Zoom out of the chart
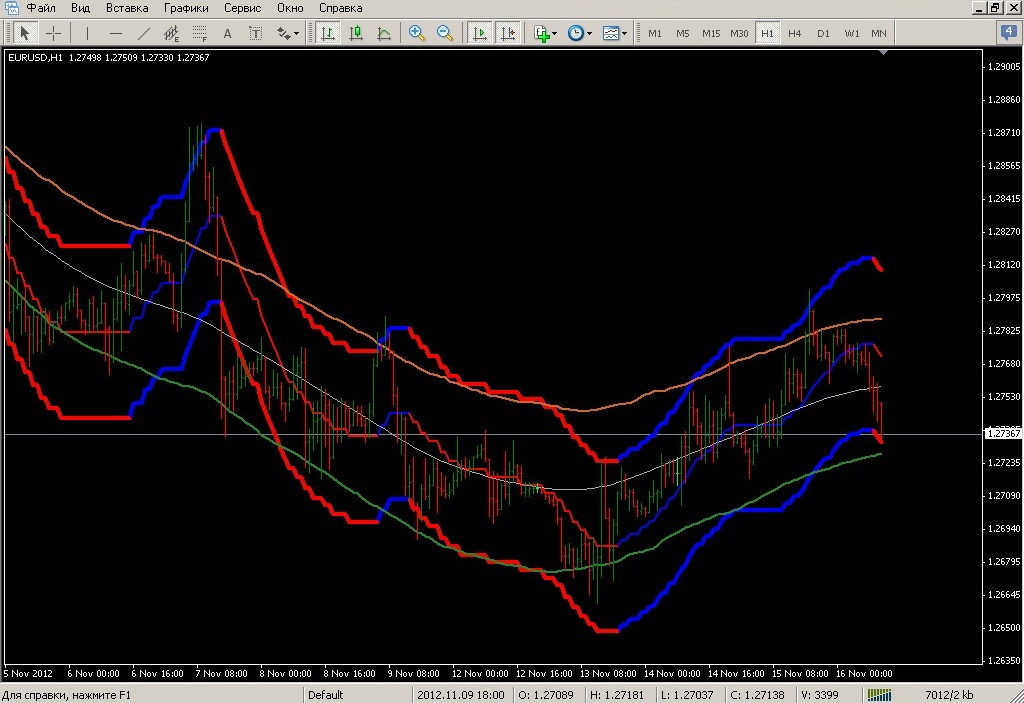Screen dimensions: 1024x703 [x=445, y=33]
